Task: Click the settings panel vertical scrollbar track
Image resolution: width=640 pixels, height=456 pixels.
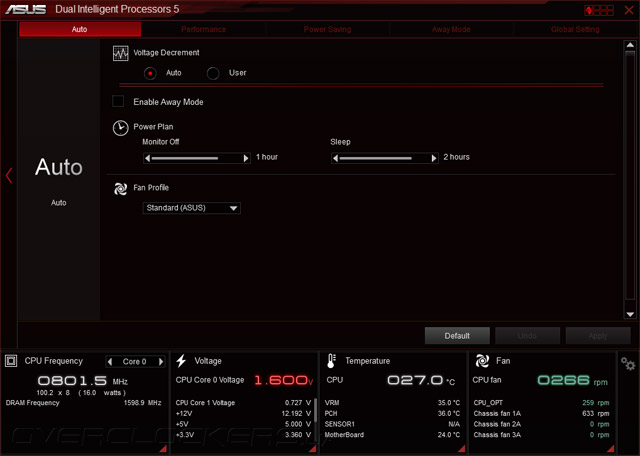Action: [x=630, y=176]
